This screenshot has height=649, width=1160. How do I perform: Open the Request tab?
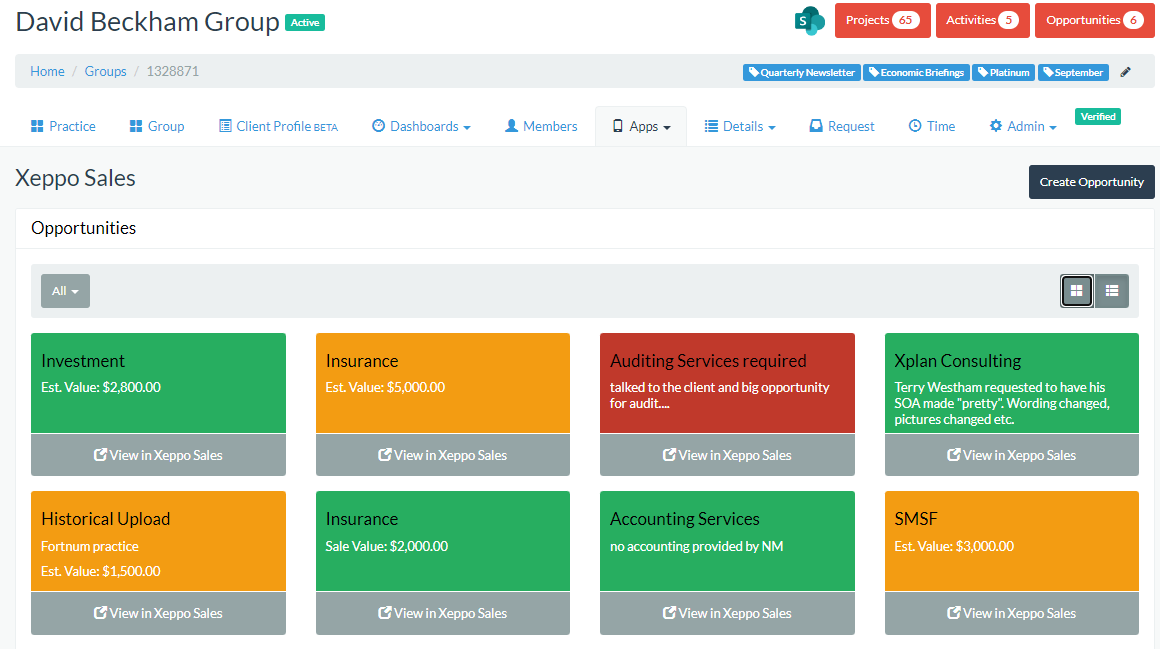(842, 127)
